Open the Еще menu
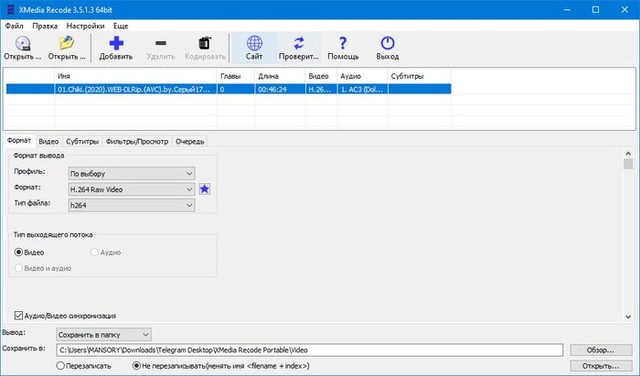This screenshot has height=376, width=640. (x=120, y=26)
